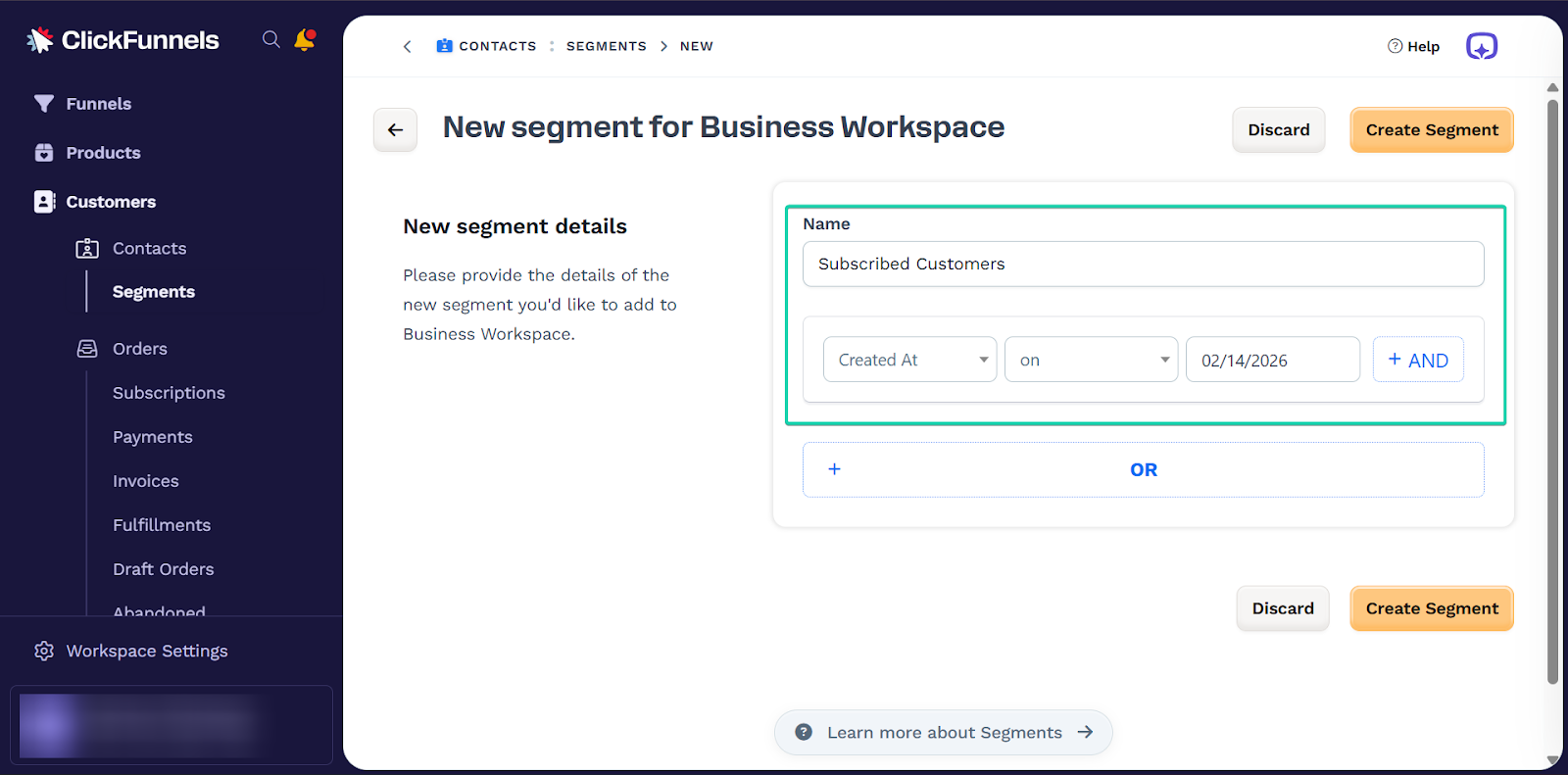The width and height of the screenshot is (1568, 775).
Task: Click the bottom Create Segment button
Action: pos(1432,608)
